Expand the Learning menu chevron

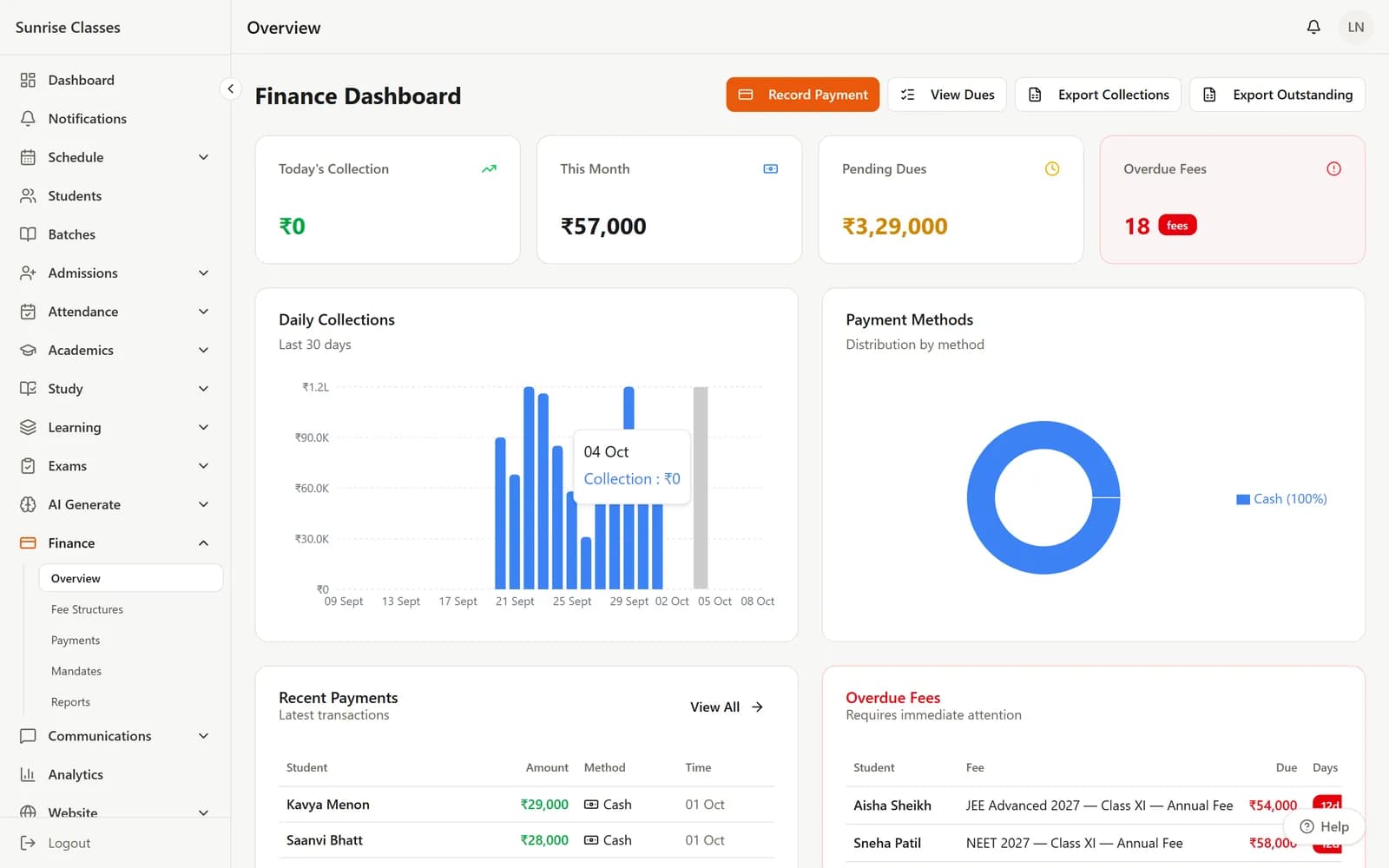(203, 427)
